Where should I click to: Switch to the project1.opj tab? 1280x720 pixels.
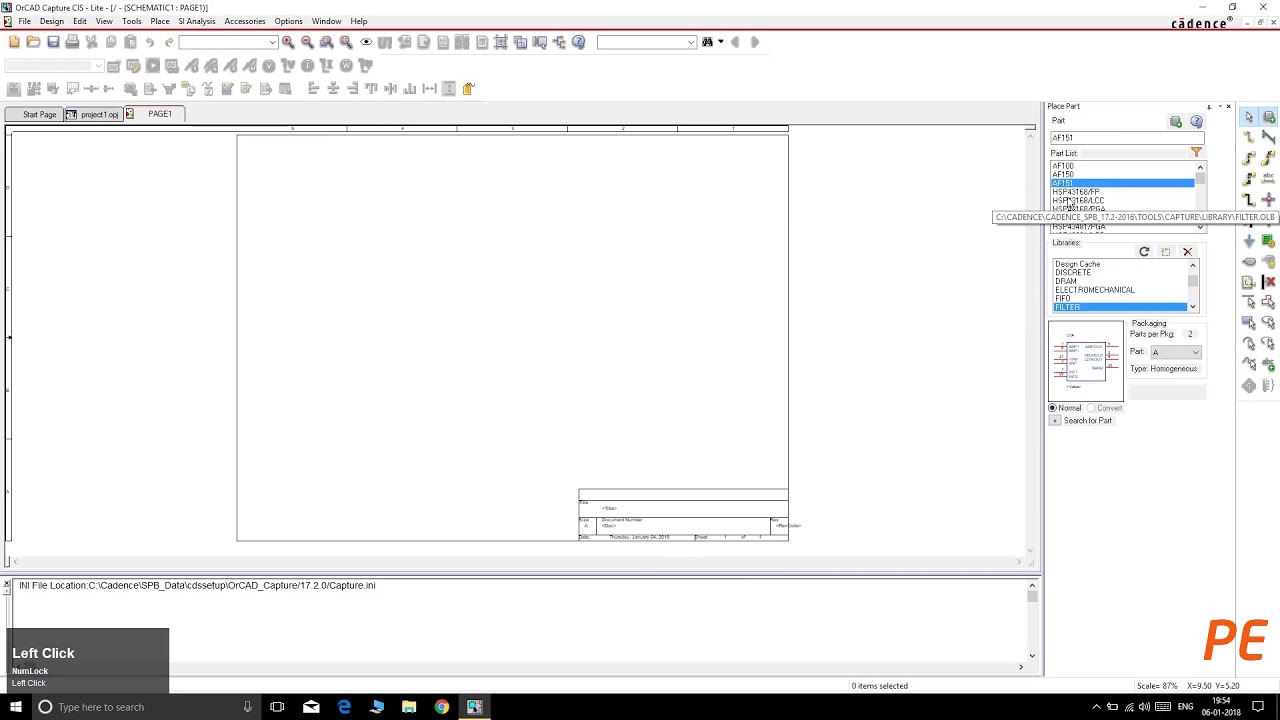(93, 114)
